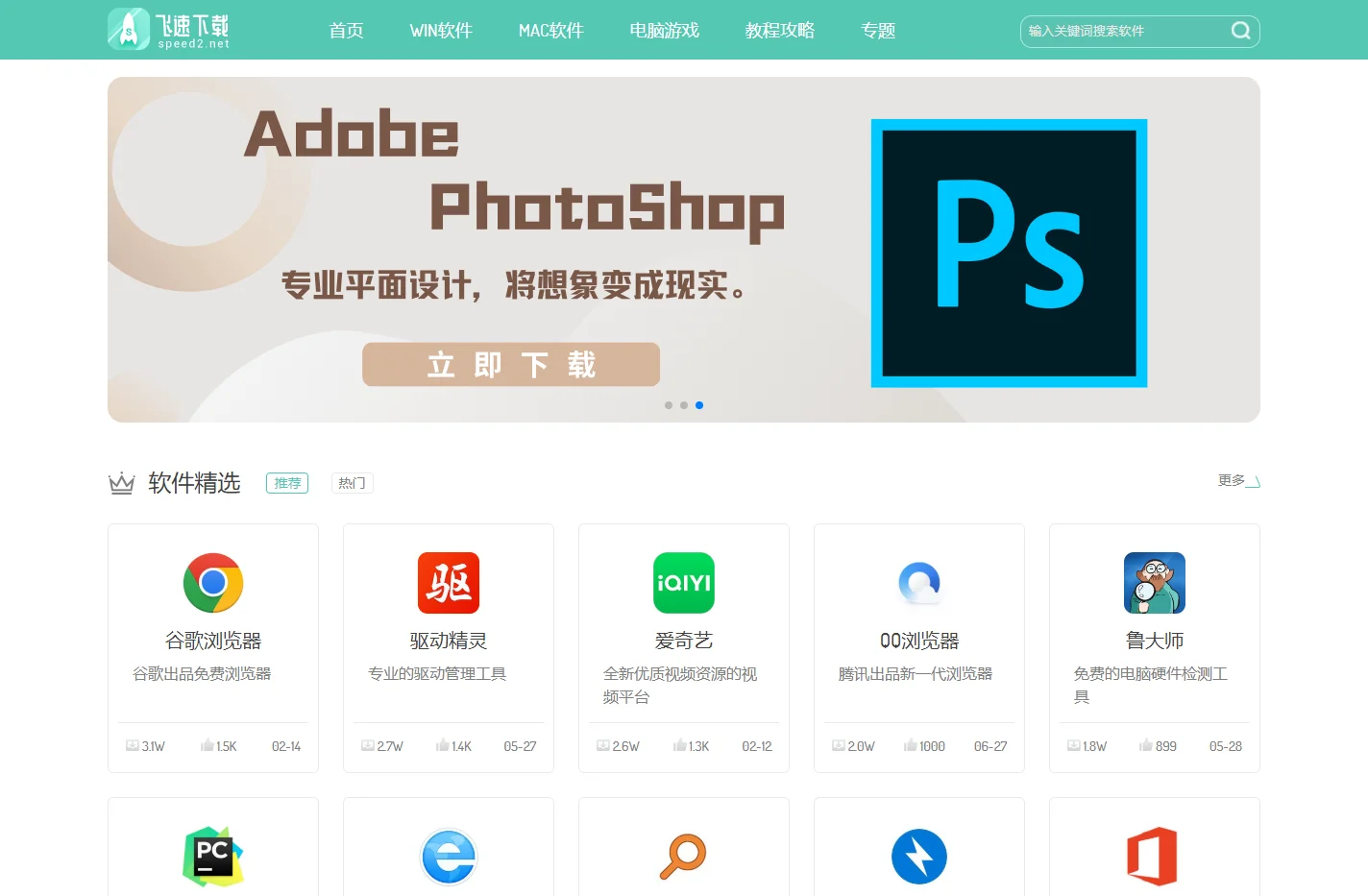This screenshot has height=896, width=1368.
Task: Open the 驱动精灵 title link
Action: [449, 641]
